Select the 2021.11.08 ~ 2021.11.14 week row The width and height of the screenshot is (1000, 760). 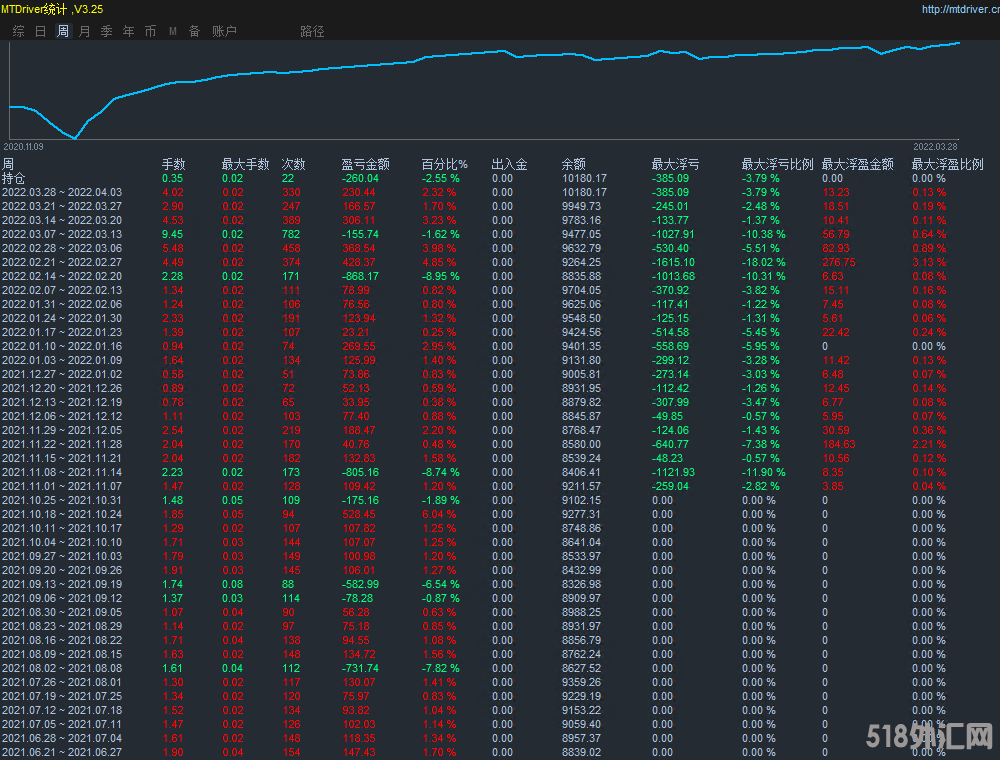(x=62, y=472)
